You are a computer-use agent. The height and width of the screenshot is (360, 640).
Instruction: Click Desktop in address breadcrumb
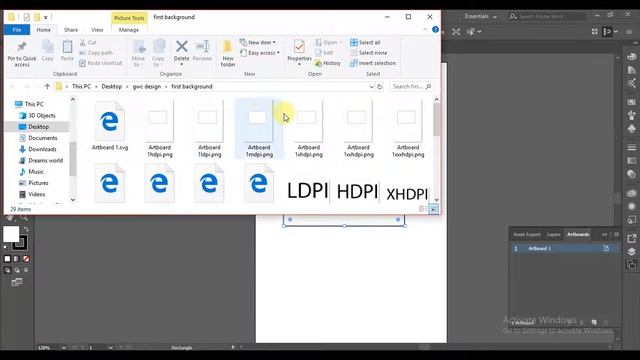point(112,87)
